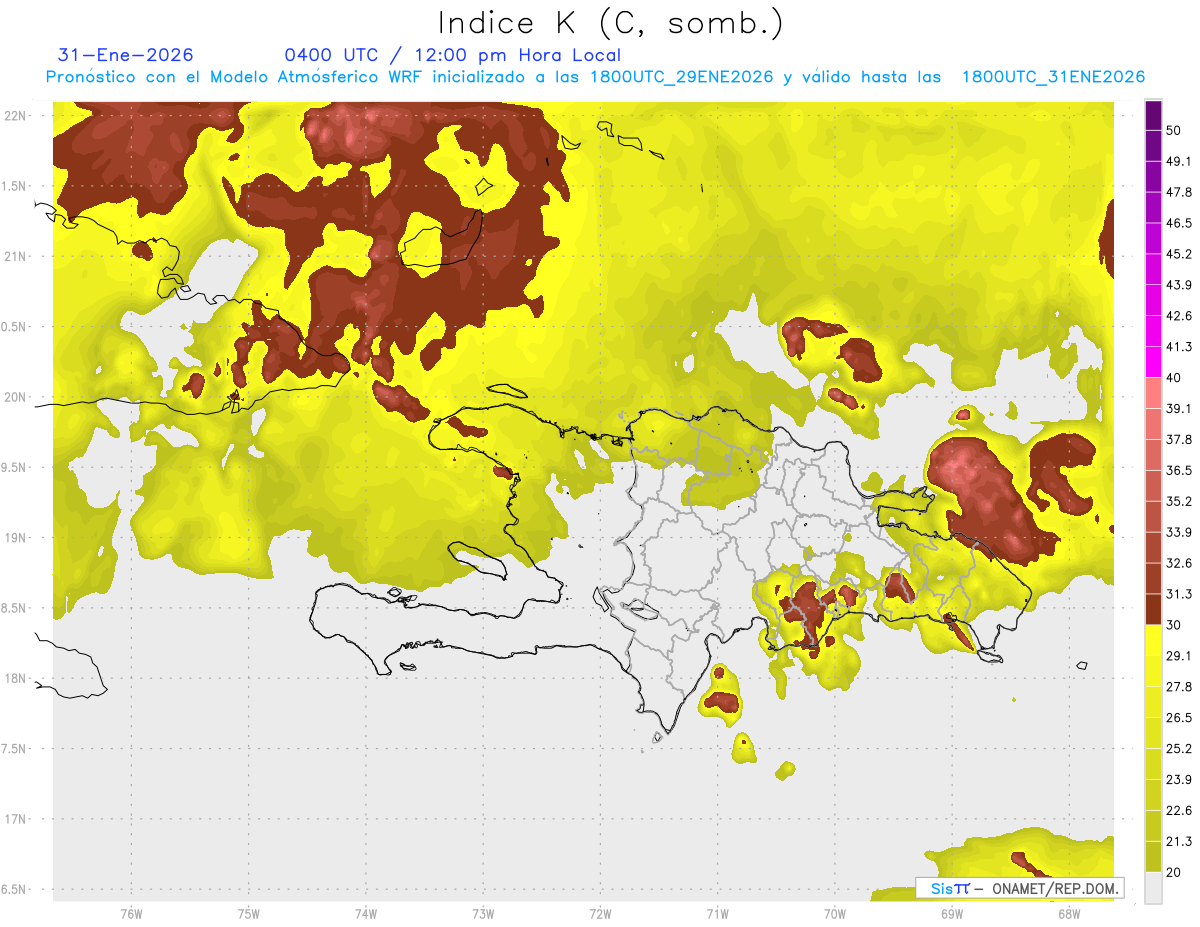Image resolution: width=1200 pixels, height=927 pixels.
Task: Click the "74W" longitude label
Action: [366, 913]
